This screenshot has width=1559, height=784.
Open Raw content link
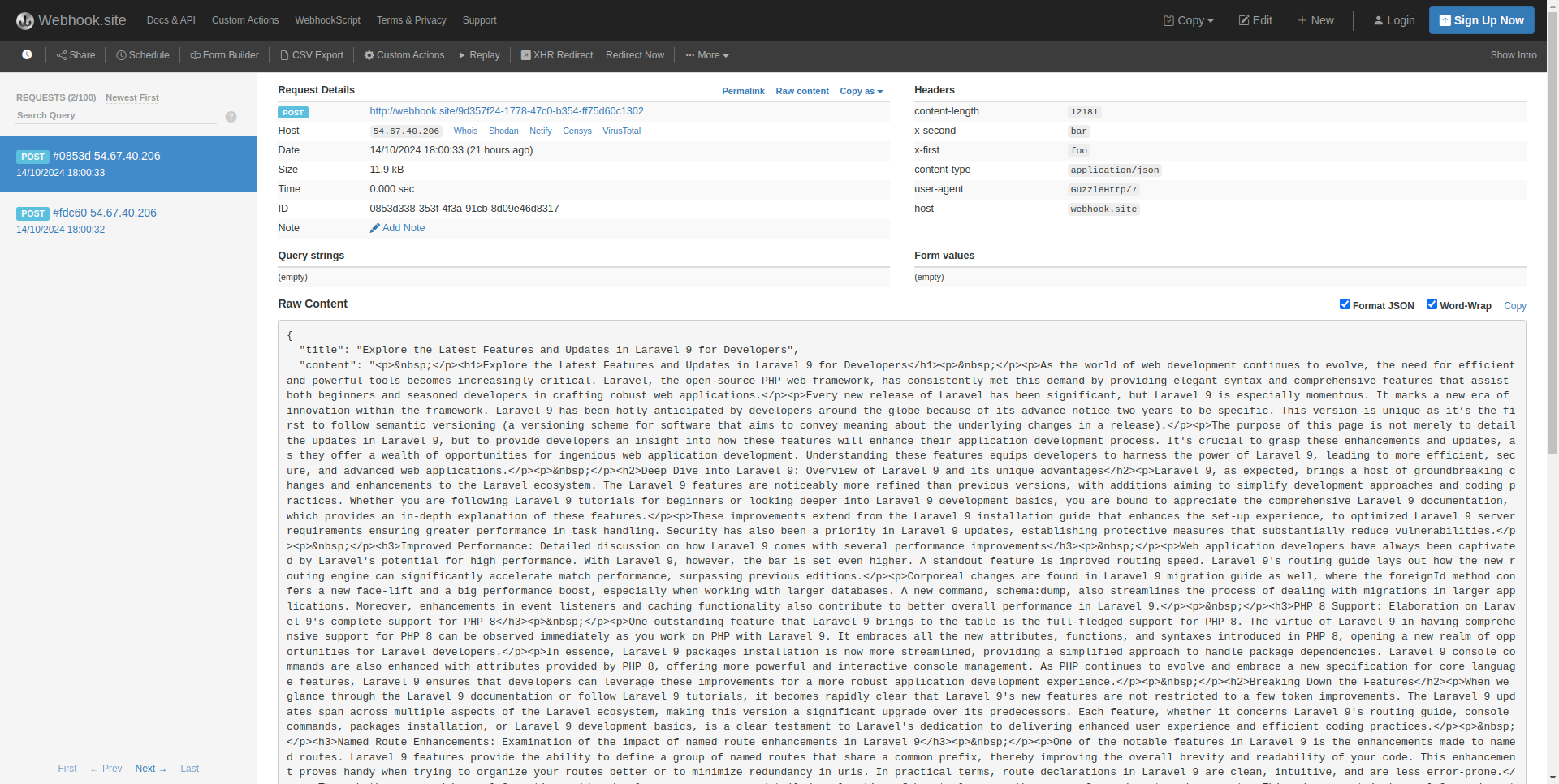(802, 91)
